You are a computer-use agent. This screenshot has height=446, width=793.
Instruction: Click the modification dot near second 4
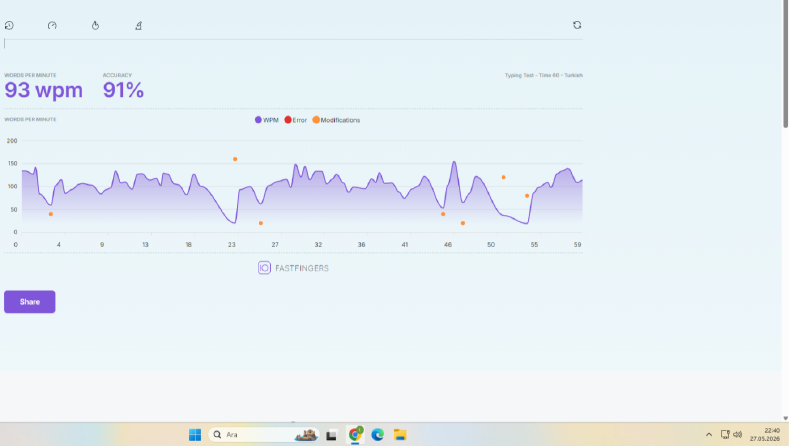click(x=51, y=214)
